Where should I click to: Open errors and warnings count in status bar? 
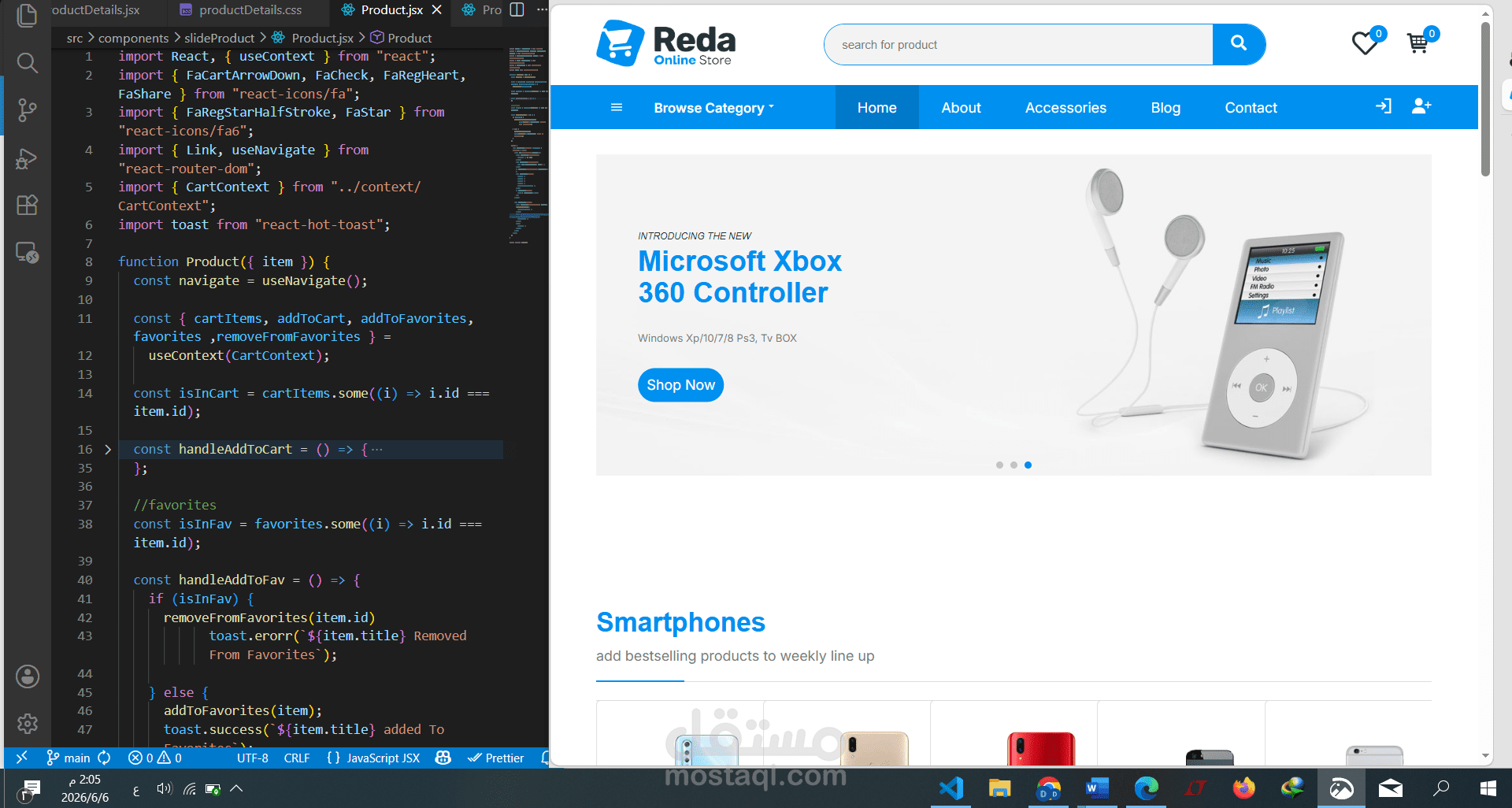[x=155, y=758]
